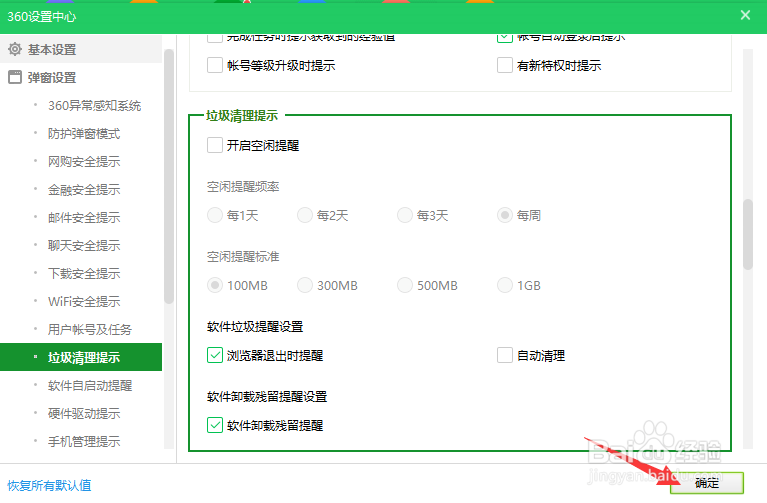Select 每3天 reminder frequency
767x503 pixels.
405,215
